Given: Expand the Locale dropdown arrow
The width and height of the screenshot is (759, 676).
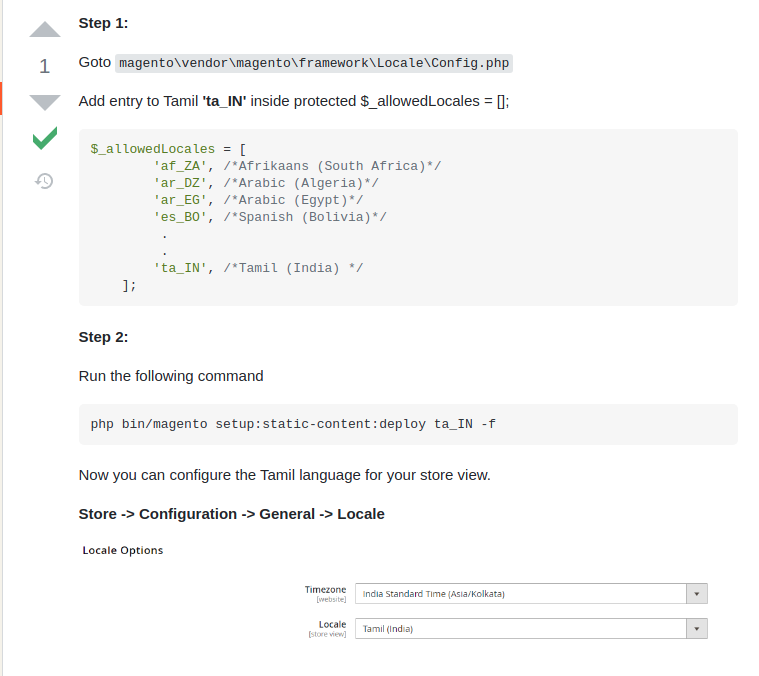Looking at the screenshot, I should tap(697, 629).
